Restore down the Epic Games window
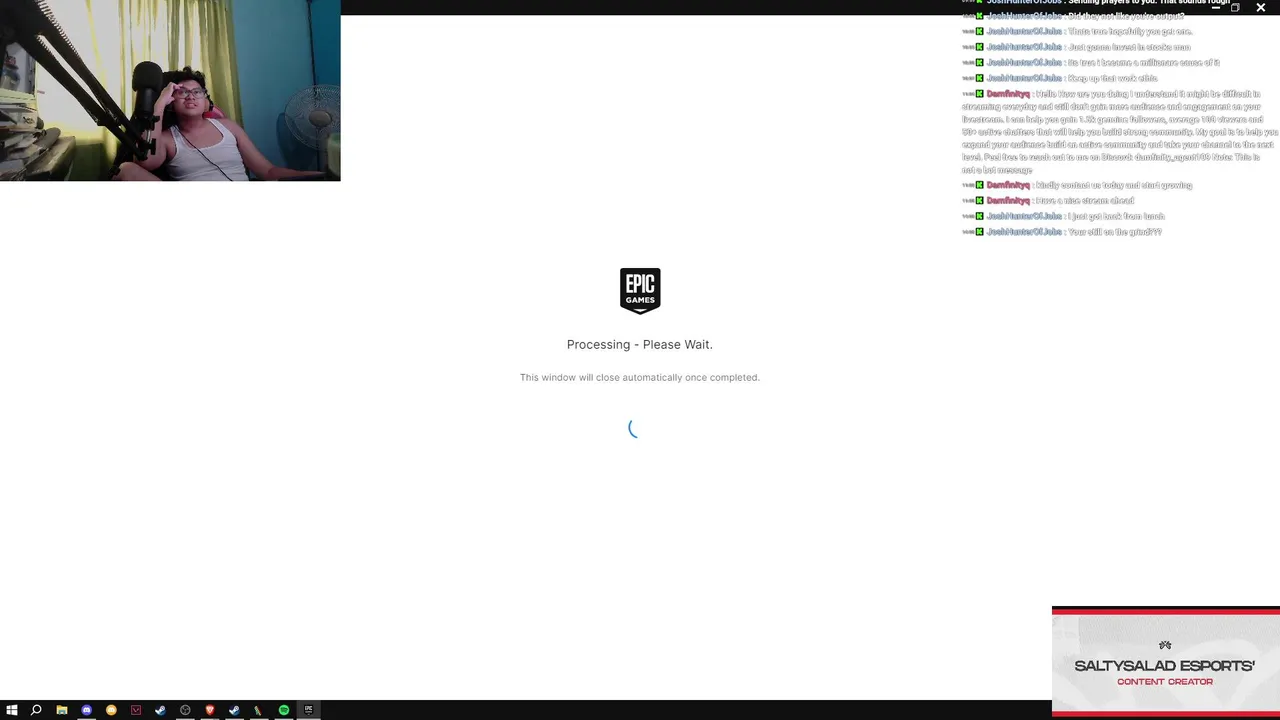The height and width of the screenshot is (720, 1280). pyautogui.click(x=1235, y=7)
